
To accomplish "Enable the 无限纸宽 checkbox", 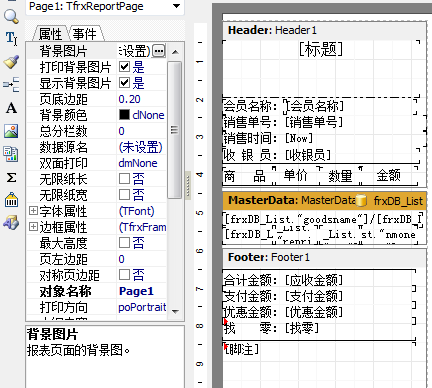I will [124, 195].
